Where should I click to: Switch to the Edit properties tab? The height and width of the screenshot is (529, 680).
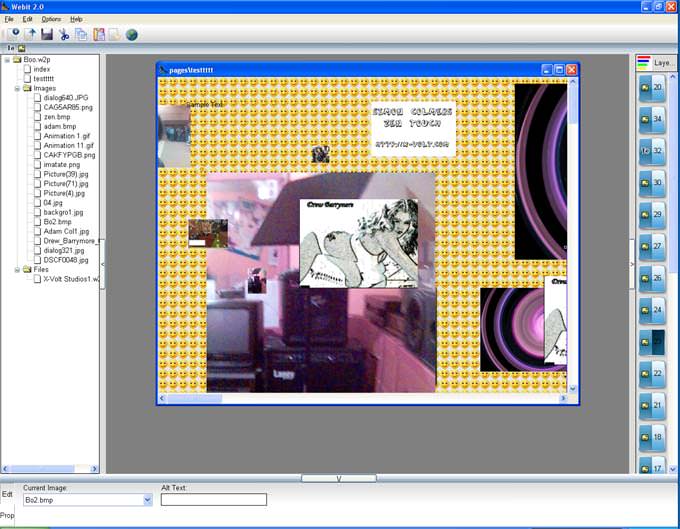(x=7, y=494)
